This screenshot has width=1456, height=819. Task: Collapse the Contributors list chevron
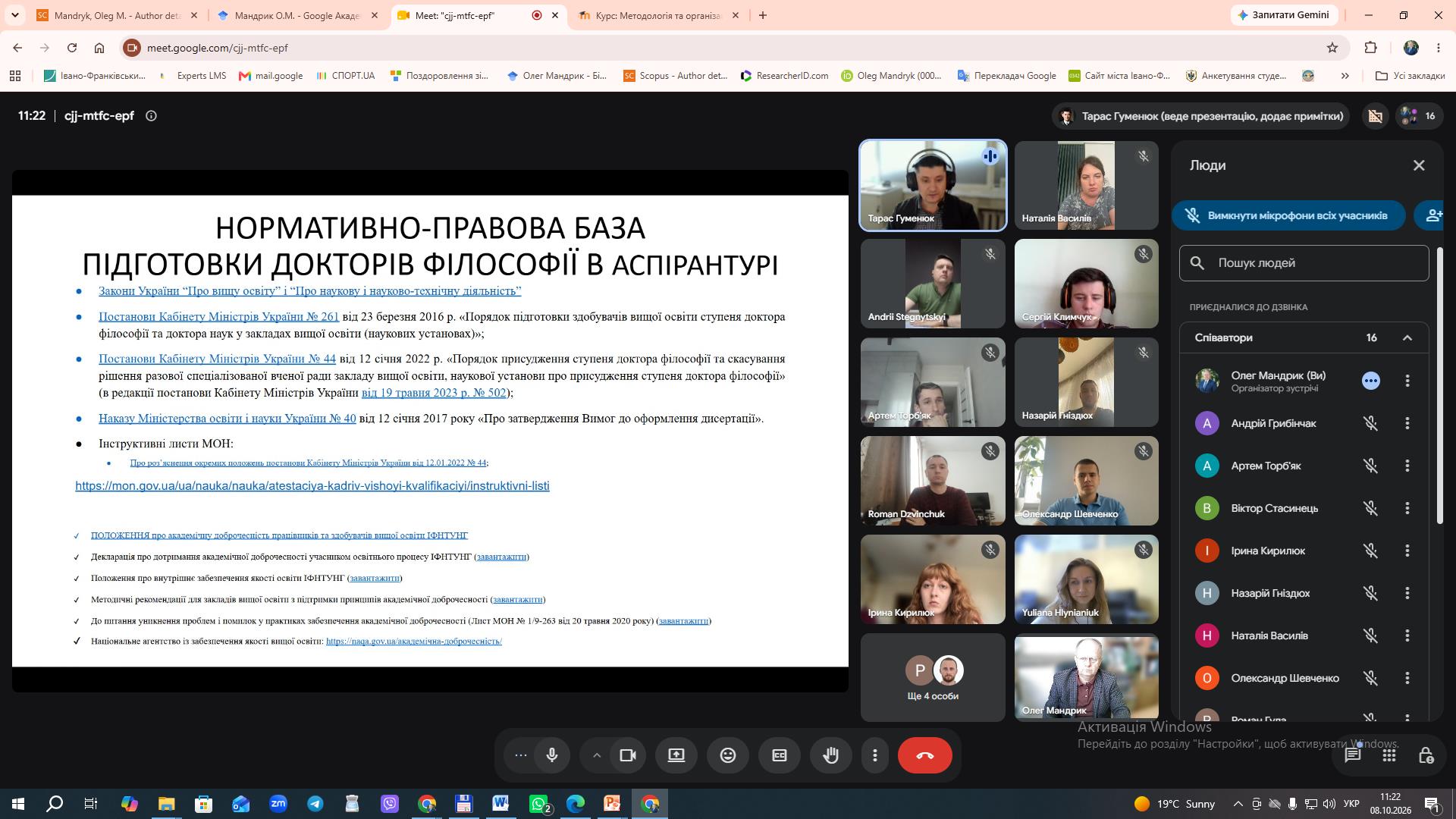[1407, 337]
